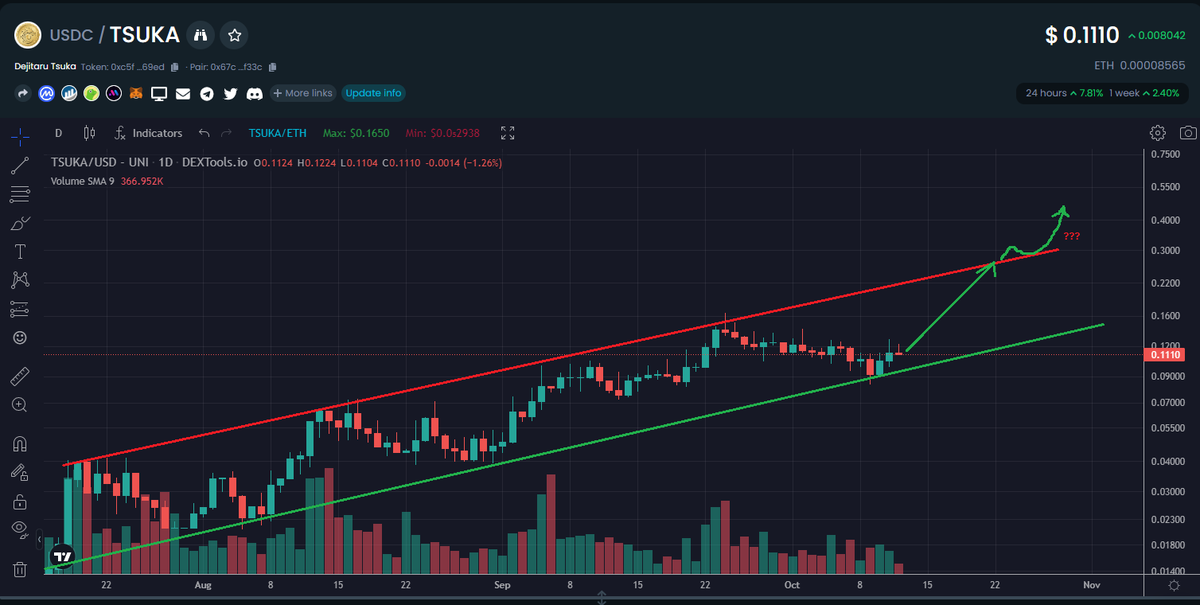Open the Indicators menu
The image size is (1200, 605).
pos(148,133)
